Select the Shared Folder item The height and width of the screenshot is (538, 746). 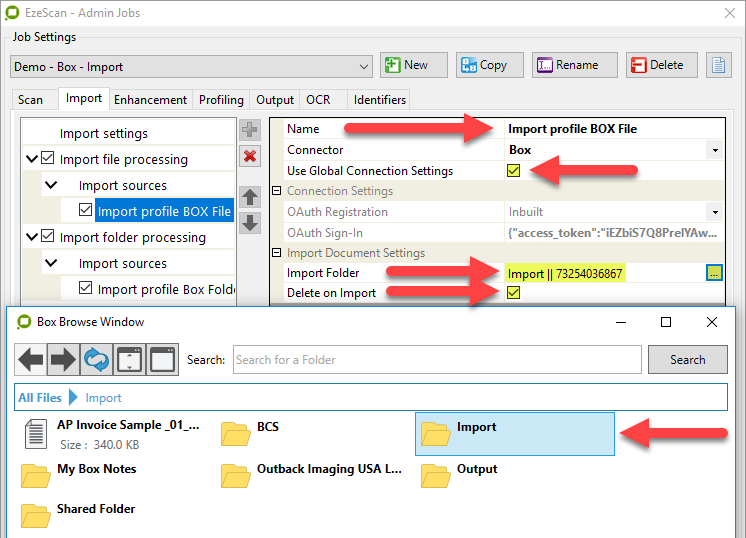coord(79,515)
